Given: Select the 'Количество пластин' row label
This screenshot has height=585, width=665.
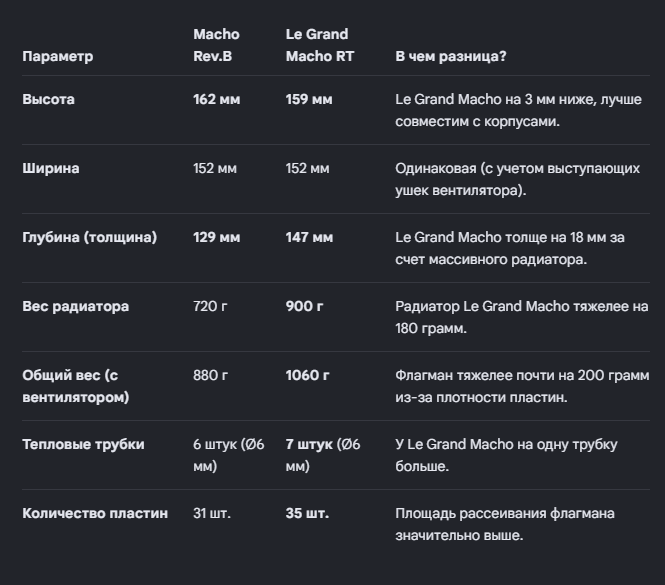Looking at the screenshot, I should click(x=95, y=513).
